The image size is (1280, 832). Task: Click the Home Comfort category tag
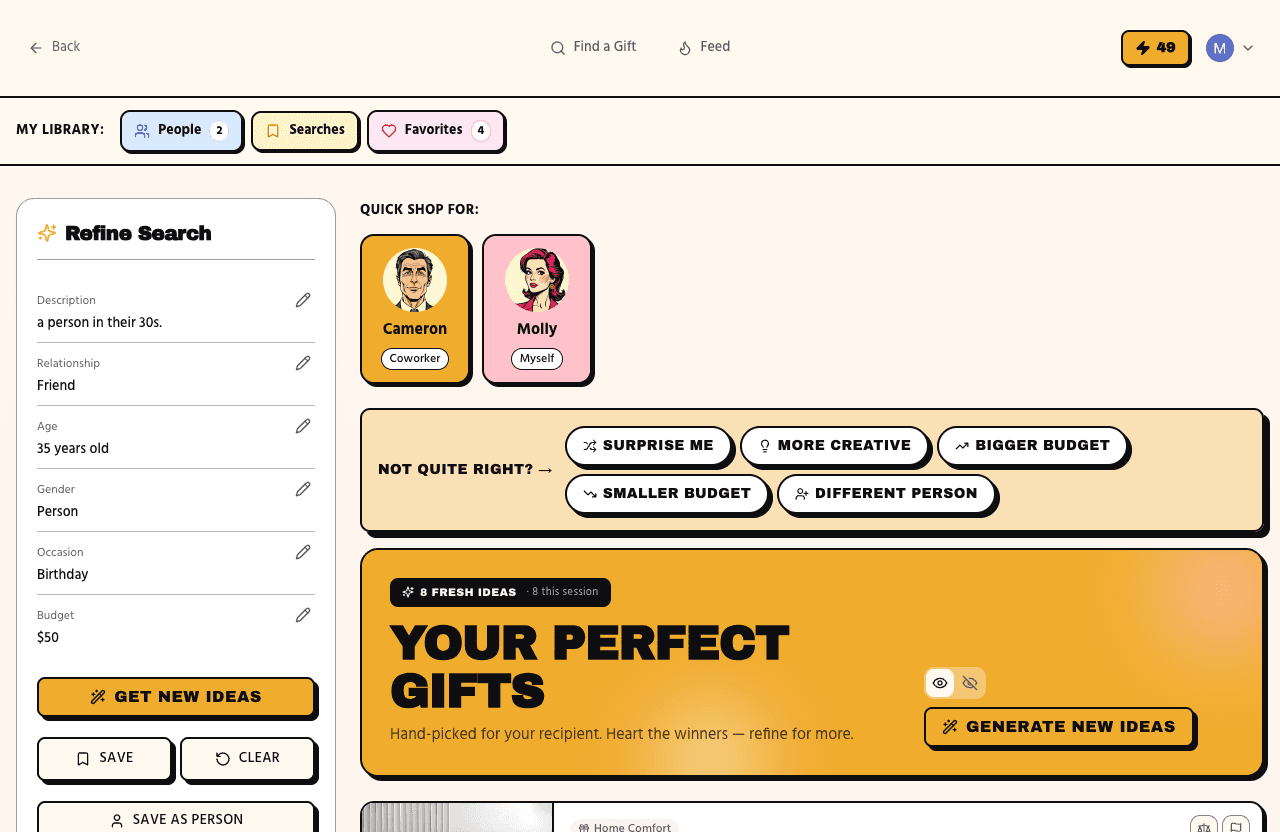tap(625, 827)
